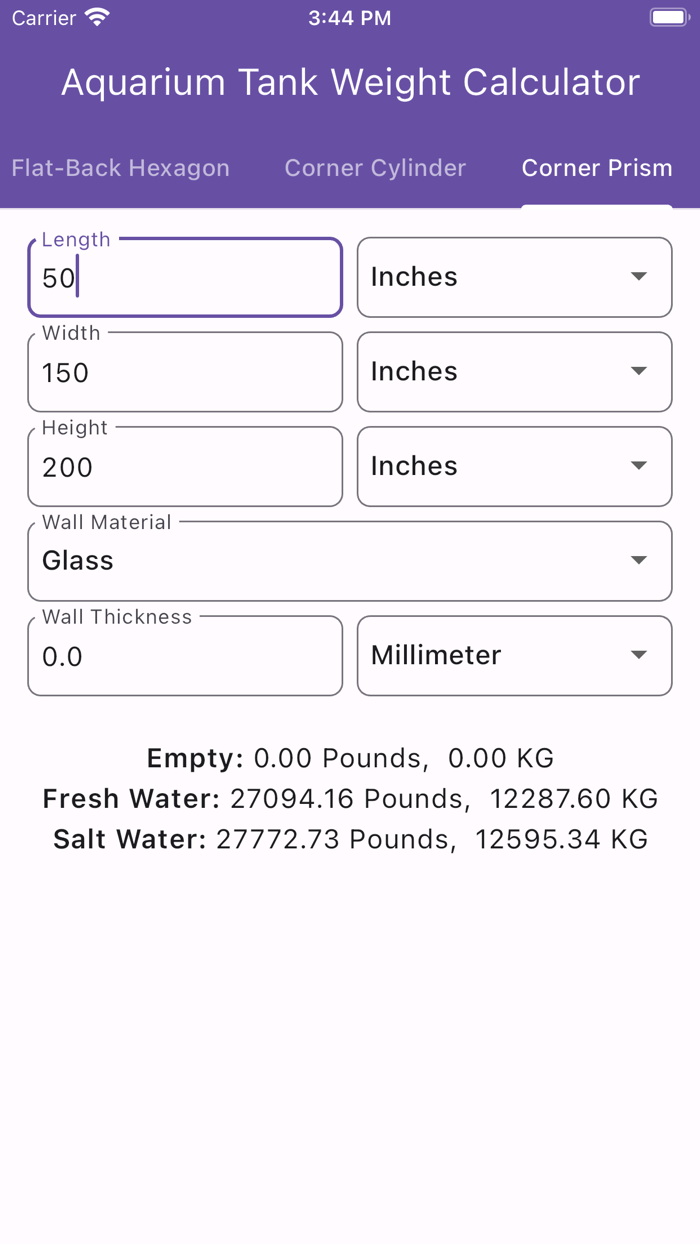Screen dimensions: 700x1244
Task: Open the Height unit dropdown
Action: [514, 466]
